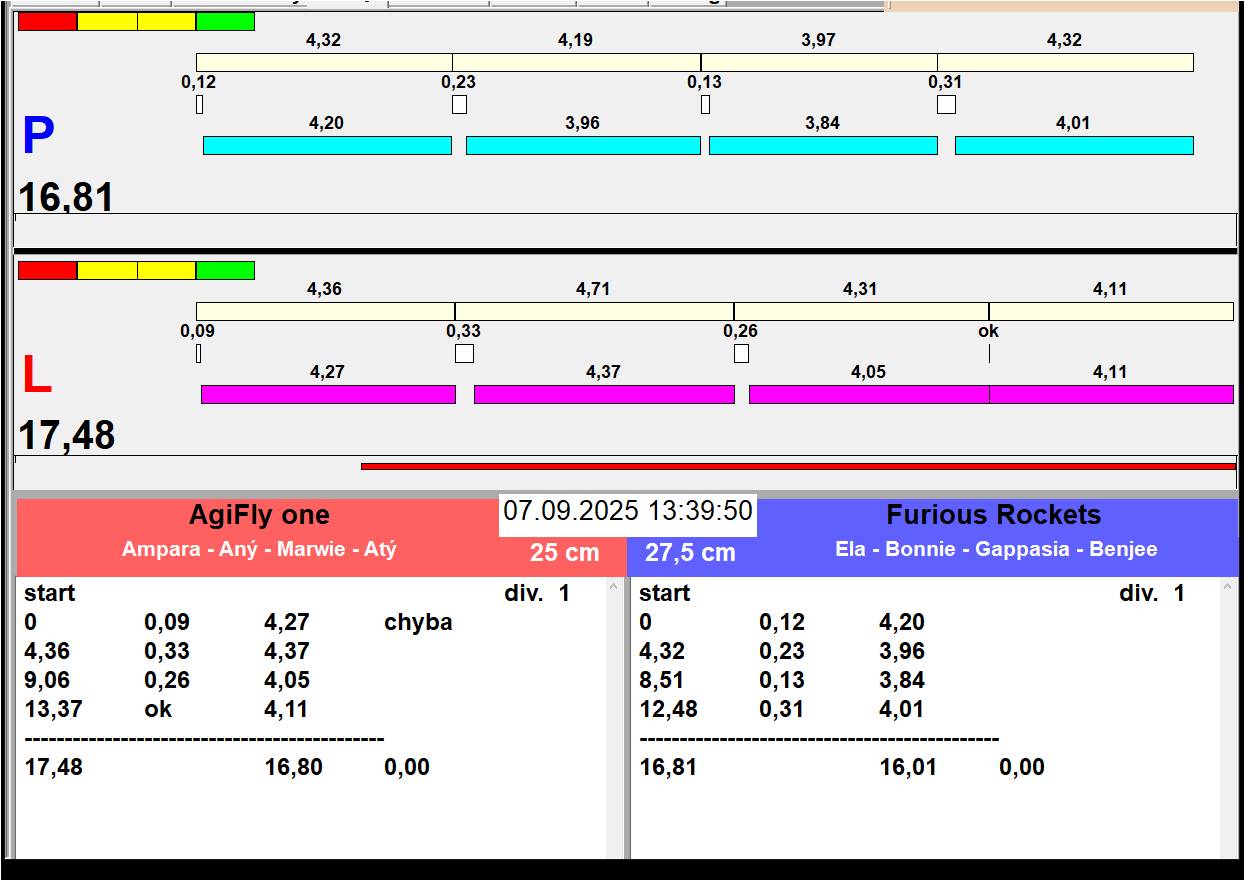Click the green start light in lane P
The image size is (1244, 880).
225,21
